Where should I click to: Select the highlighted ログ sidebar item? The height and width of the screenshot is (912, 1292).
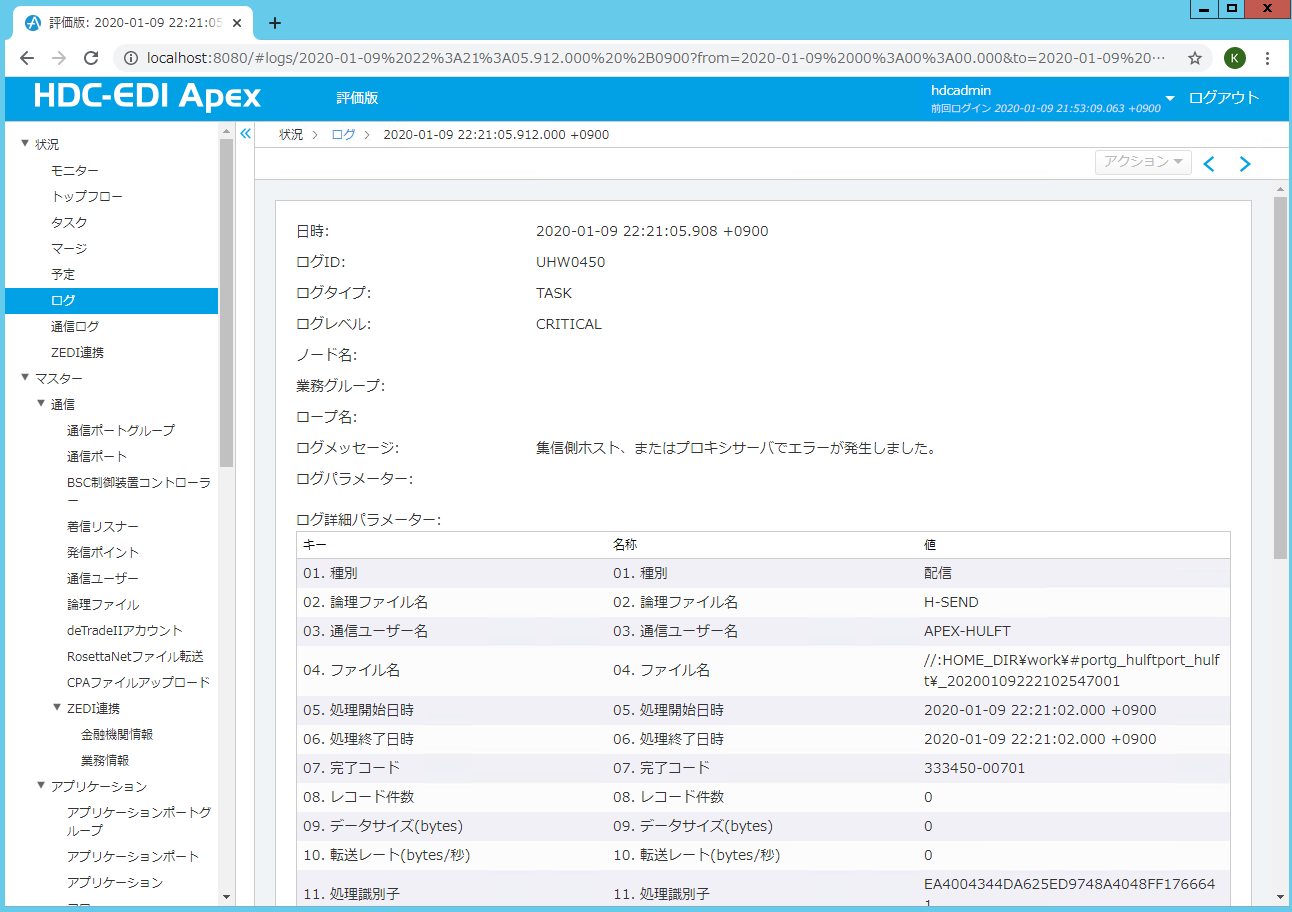point(111,300)
